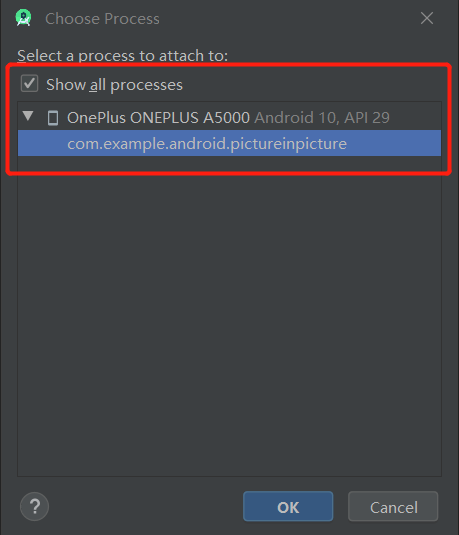Click the 'Android 10, API 29' device text
459x535 pixels.
322,118
